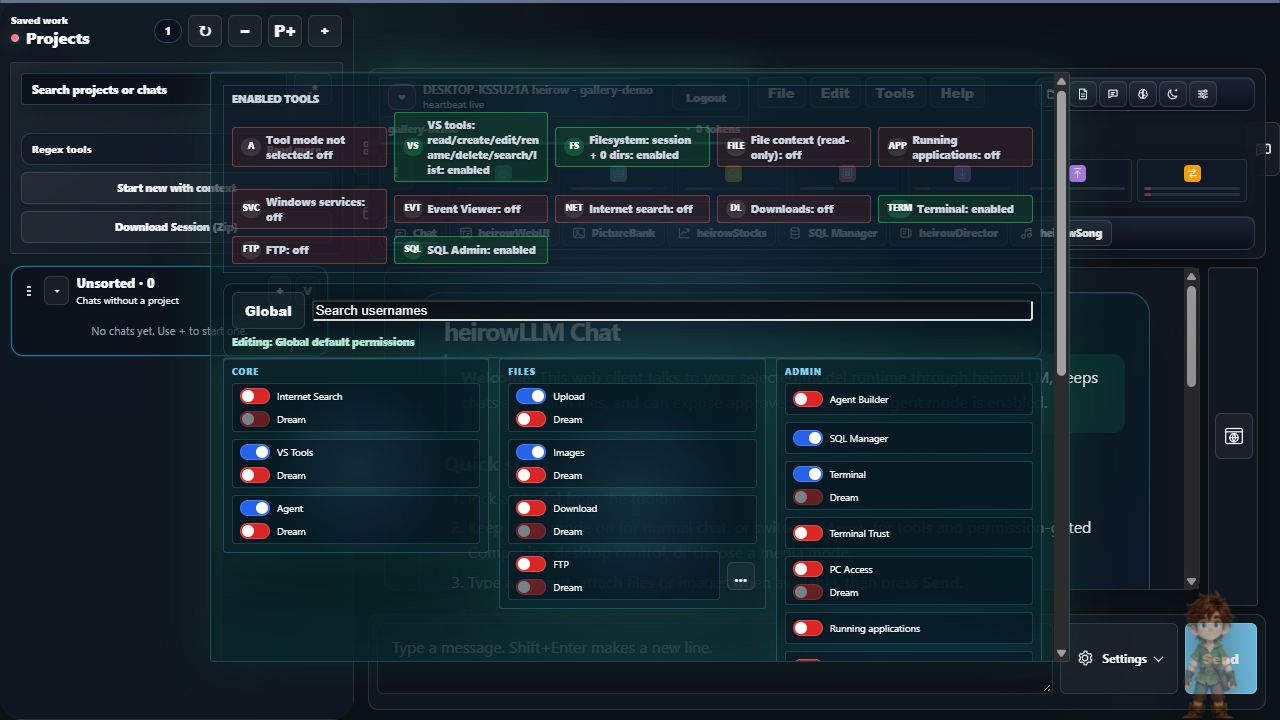Click the minus button beside Projects
Screen dimensions: 1280x720
[245, 31]
